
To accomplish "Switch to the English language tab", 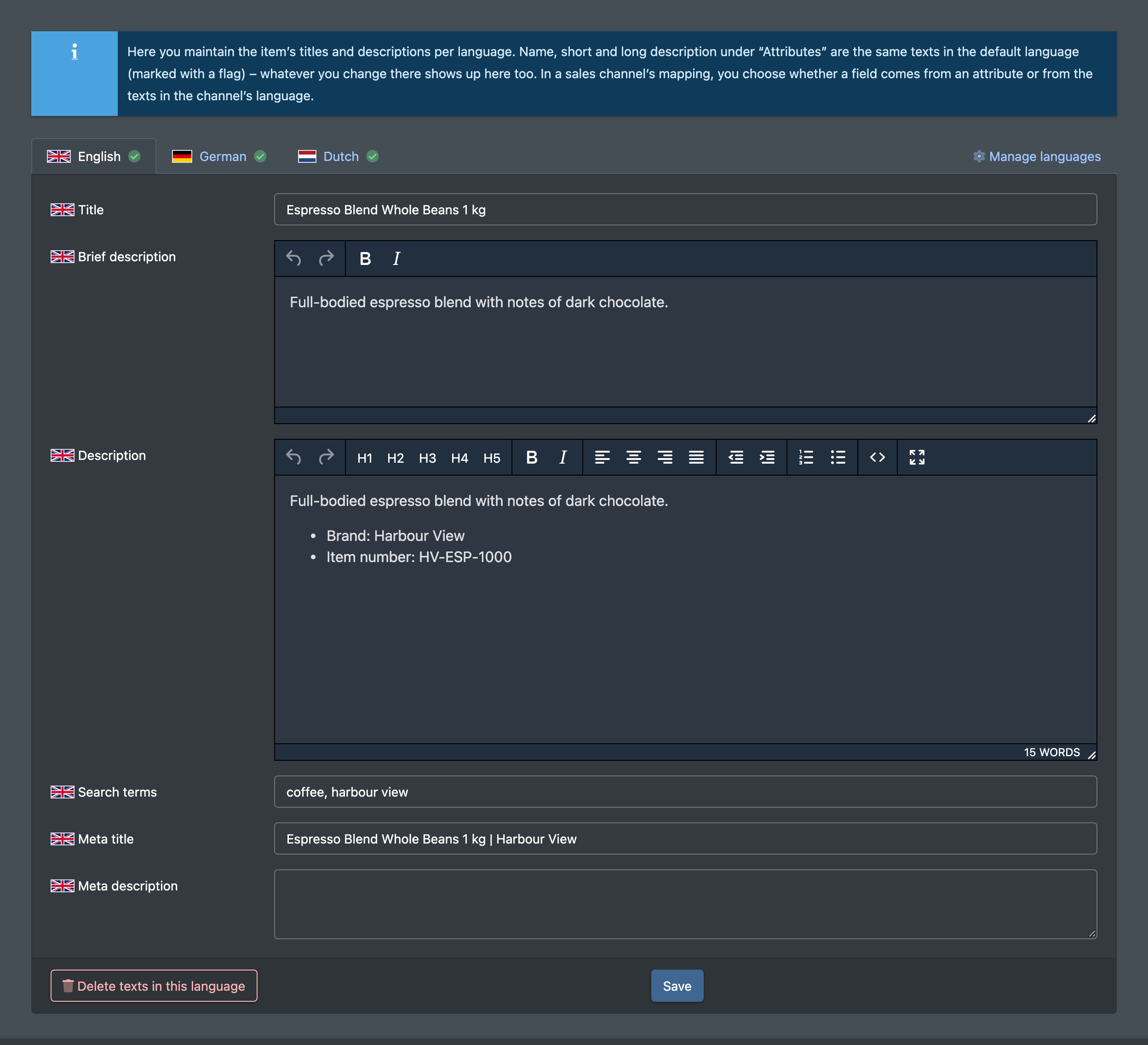I will click(93, 156).
